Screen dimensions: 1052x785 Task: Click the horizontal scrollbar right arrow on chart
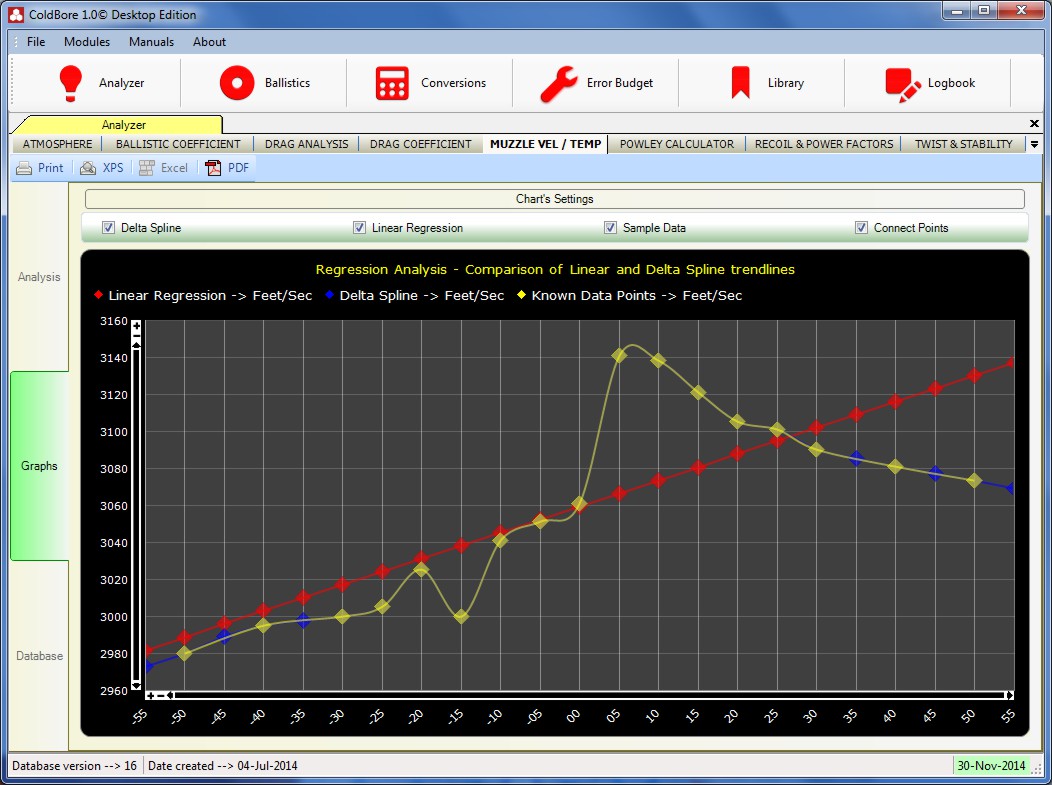[x=1009, y=696]
